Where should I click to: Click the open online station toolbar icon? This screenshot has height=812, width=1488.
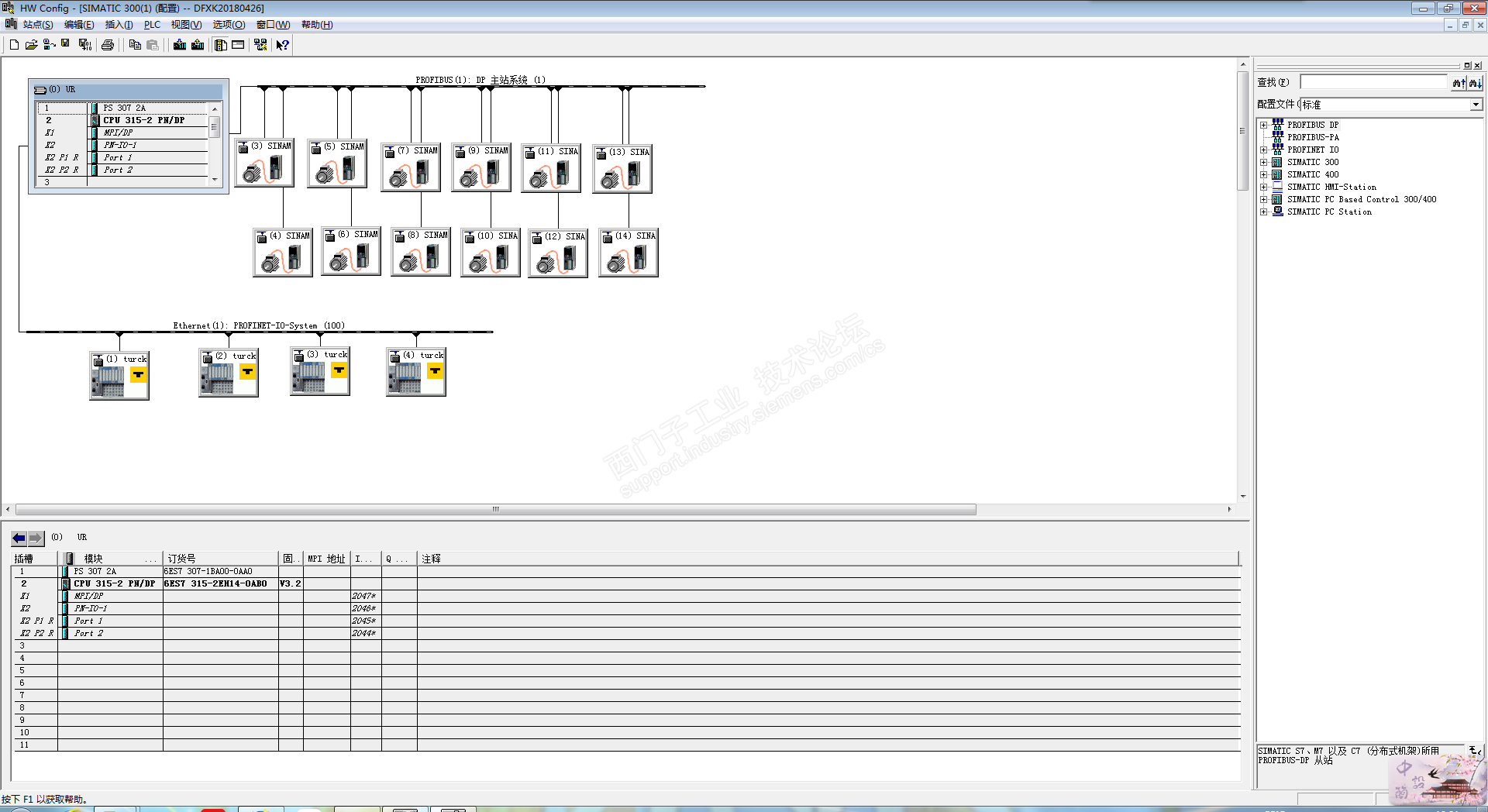pos(49,45)
